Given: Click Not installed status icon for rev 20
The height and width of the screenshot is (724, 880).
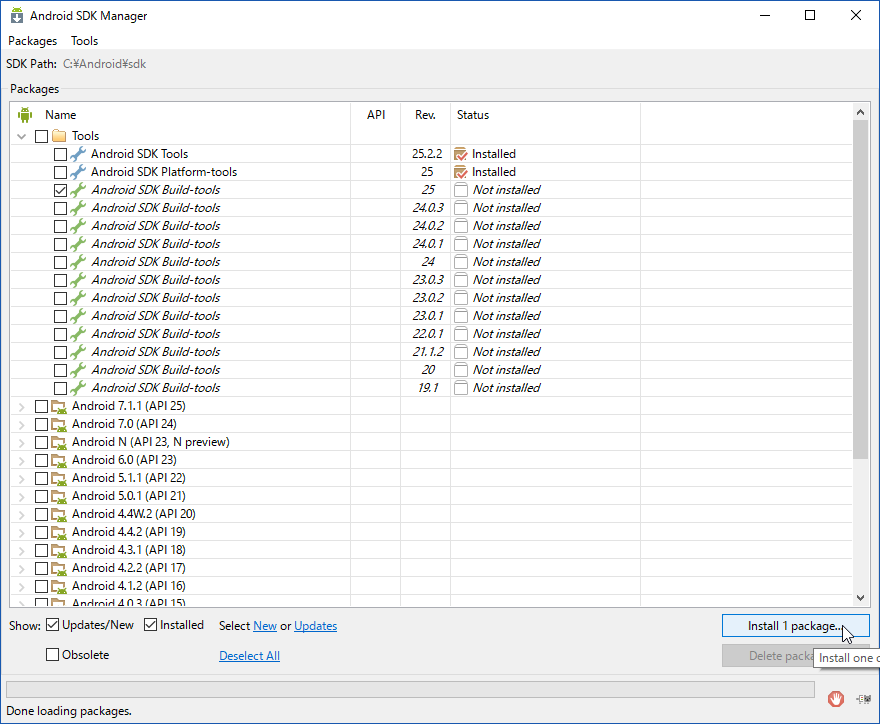Looking at the screenshot, I should pos(461,370).
